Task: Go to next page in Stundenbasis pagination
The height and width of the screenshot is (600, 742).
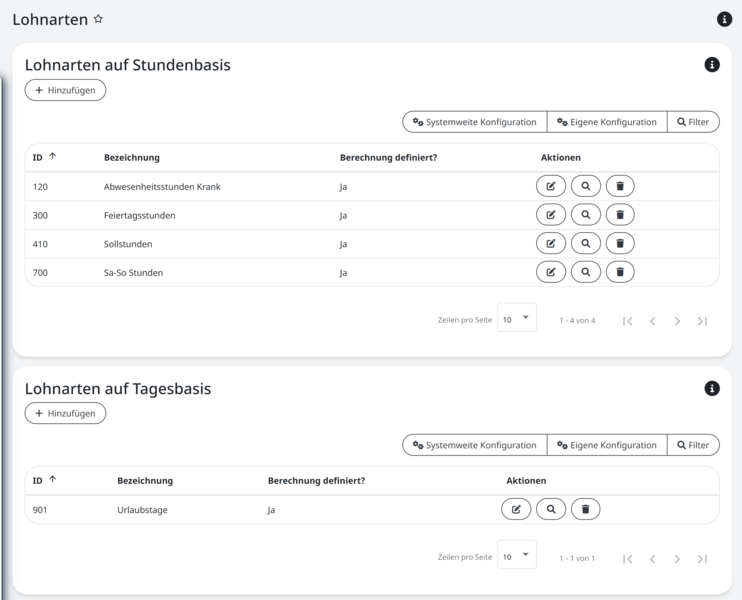Action: 677,321
